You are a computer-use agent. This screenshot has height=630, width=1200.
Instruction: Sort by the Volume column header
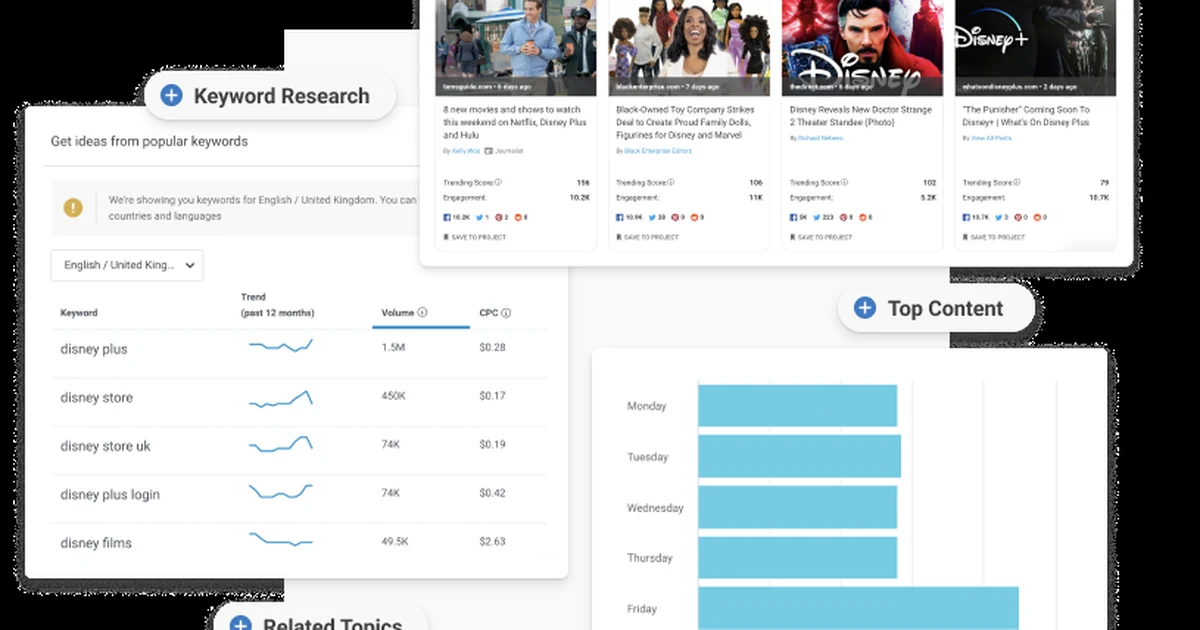pyautogui.click(x=397, y=313)
